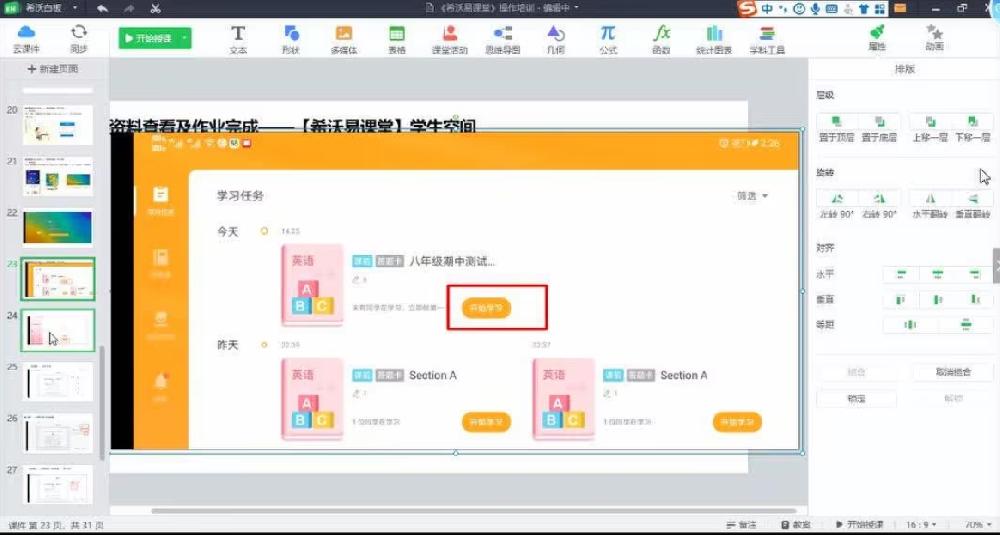Open the 70% zoom level dropdown
The width and height of the screenshot is (1000, 535).
[978, 525]
